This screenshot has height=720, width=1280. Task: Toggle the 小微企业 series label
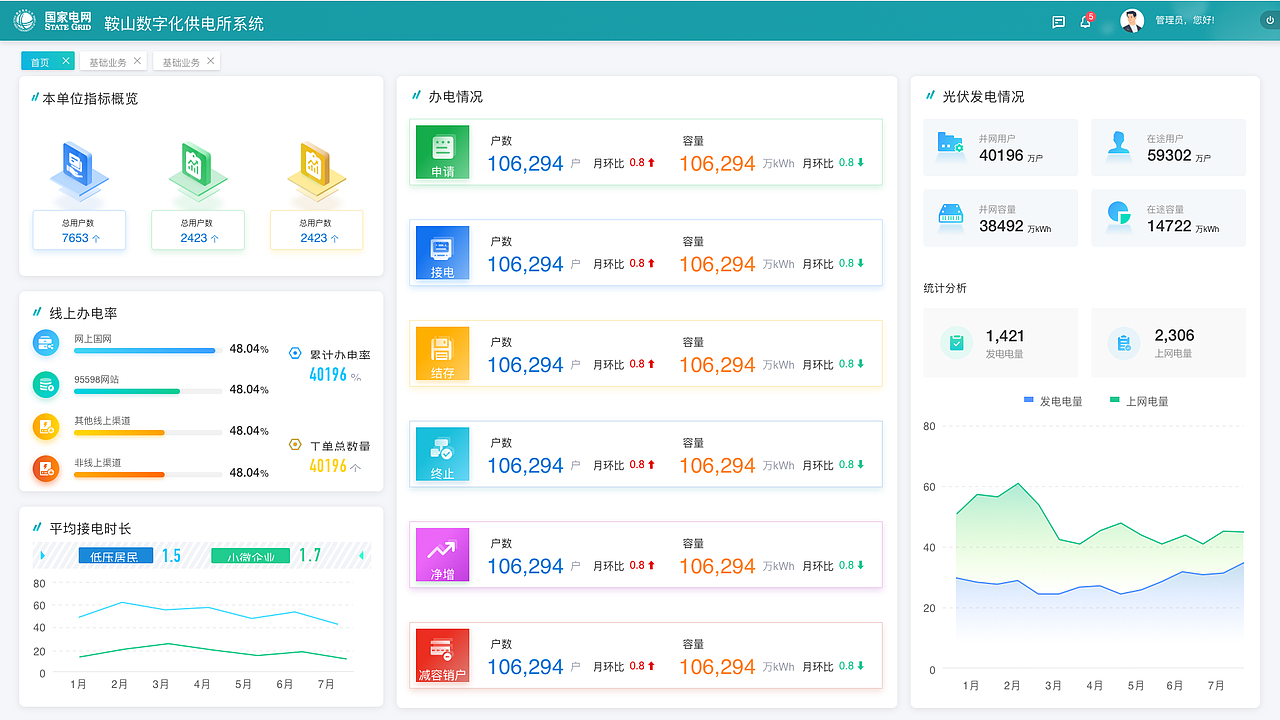(x=250, y=555)
